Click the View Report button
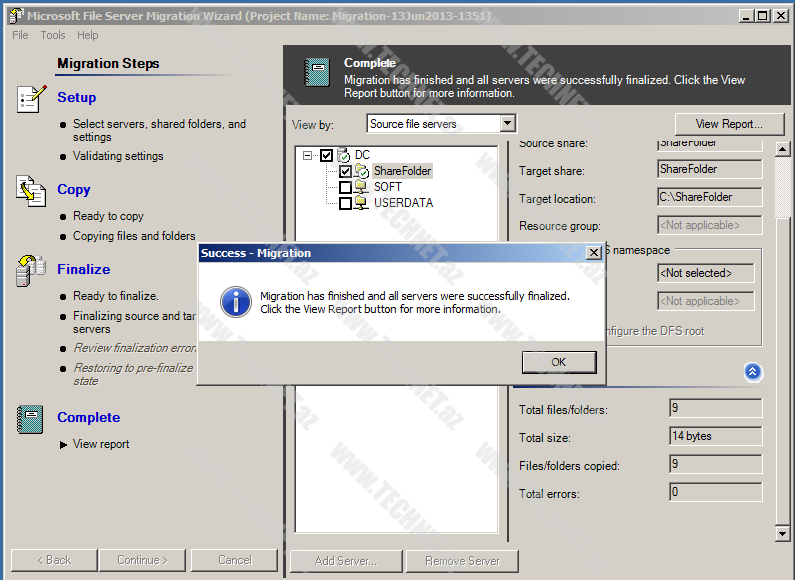 coord(728,124)
